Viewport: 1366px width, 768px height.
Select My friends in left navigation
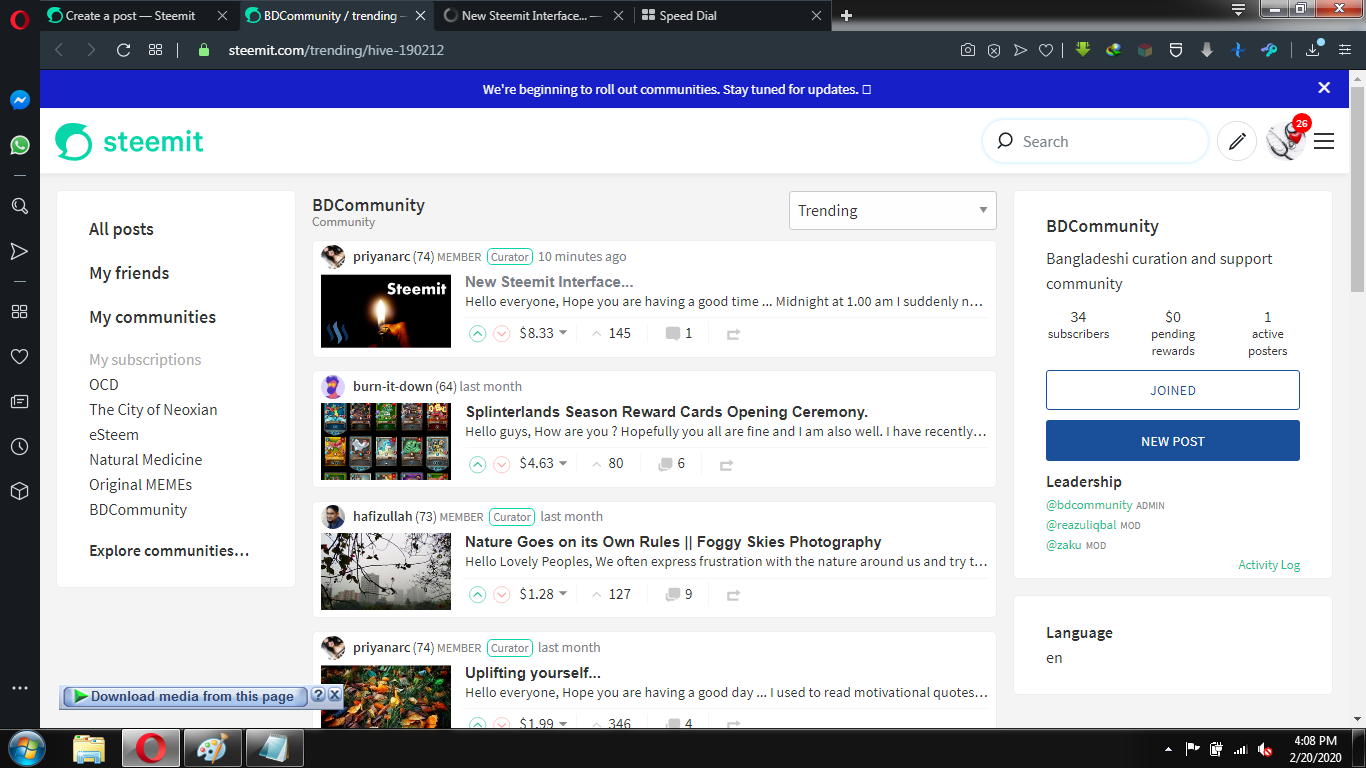(x=129, y=273)
